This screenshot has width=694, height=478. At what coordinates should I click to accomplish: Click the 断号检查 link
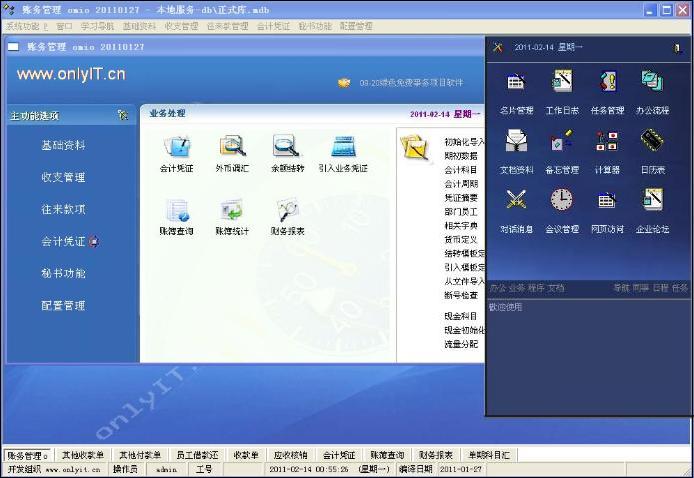point(461,295)
